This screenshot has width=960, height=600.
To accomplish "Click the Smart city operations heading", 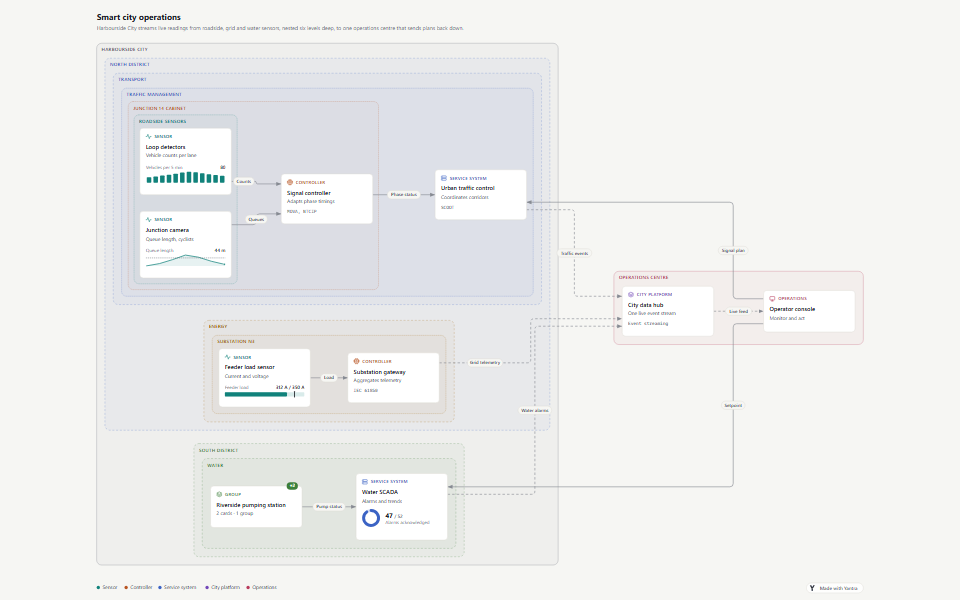I will pyautogui.click(x=138, y=17).
